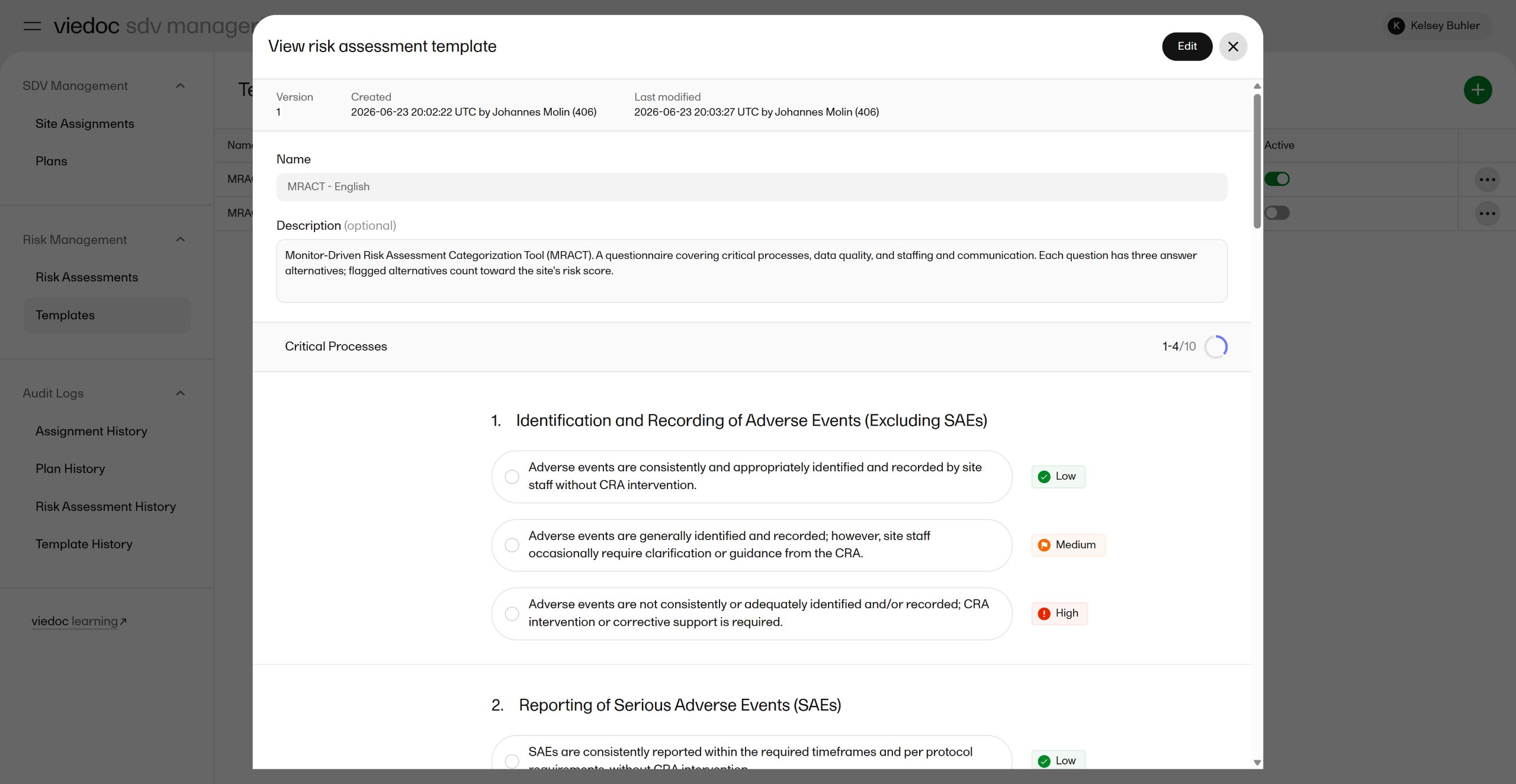Open the Plans page

[51, 161]
